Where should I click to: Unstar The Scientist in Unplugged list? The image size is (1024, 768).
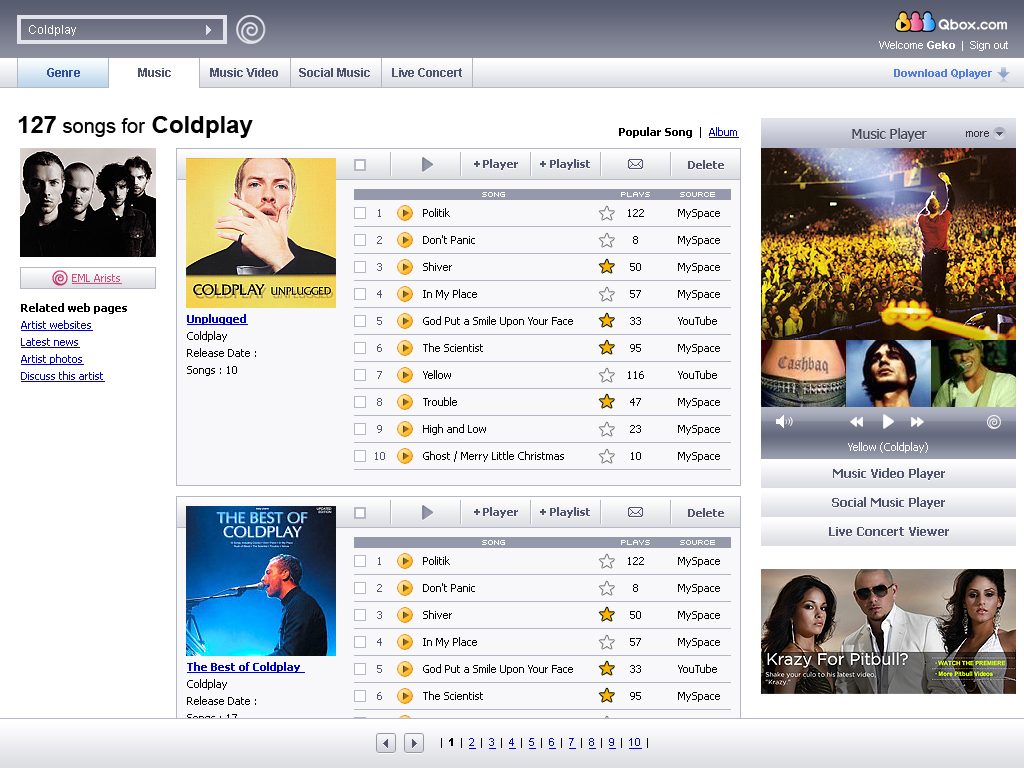[x=607, y=347]
